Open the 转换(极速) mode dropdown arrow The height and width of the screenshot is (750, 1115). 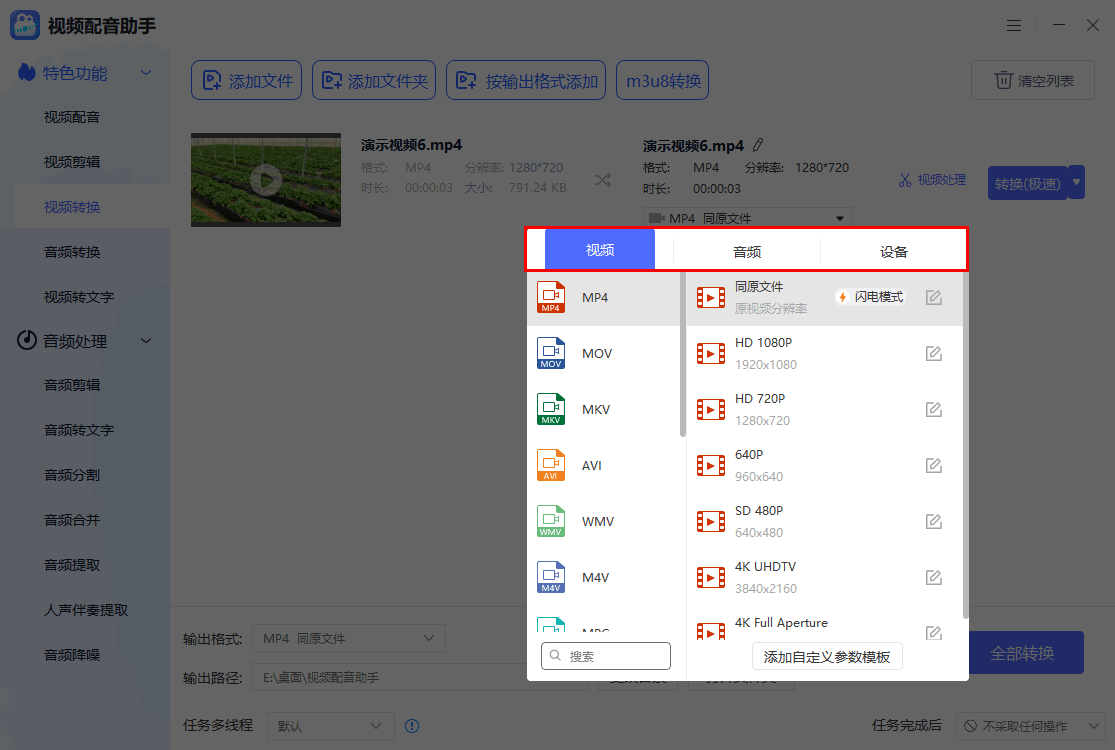pyautogui.click(x=1076, y=183)
